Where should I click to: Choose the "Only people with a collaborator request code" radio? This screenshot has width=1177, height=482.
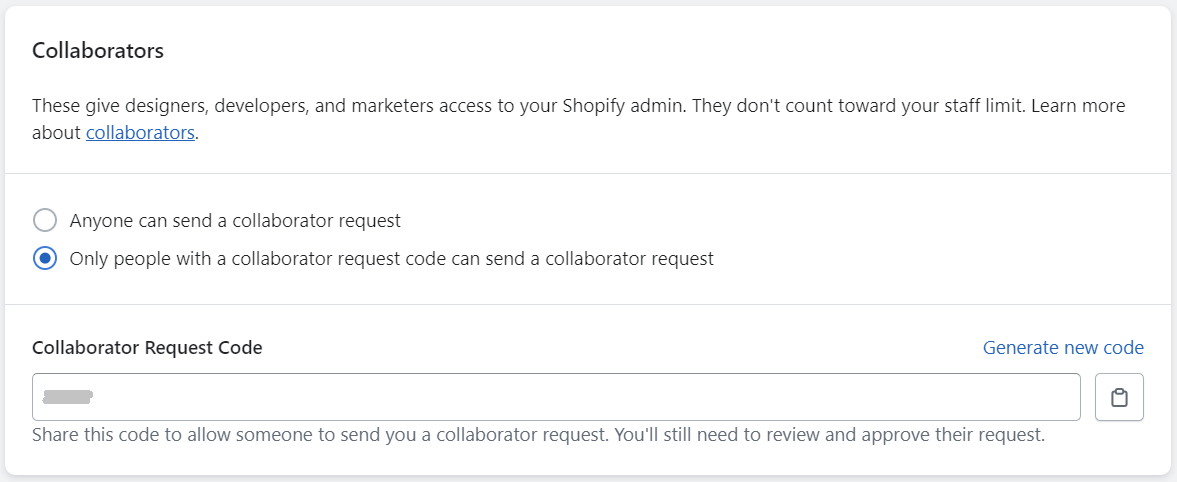point(45,258)
